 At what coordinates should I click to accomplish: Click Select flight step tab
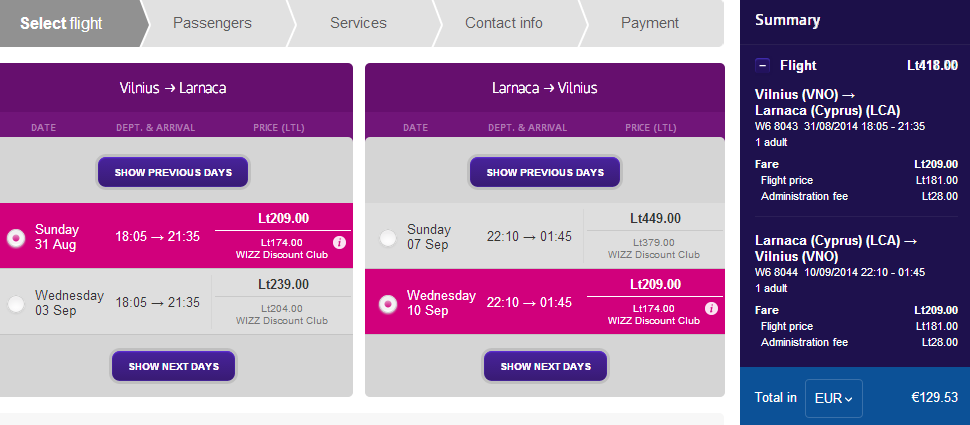pyautogui.click(x=62, y=23)
